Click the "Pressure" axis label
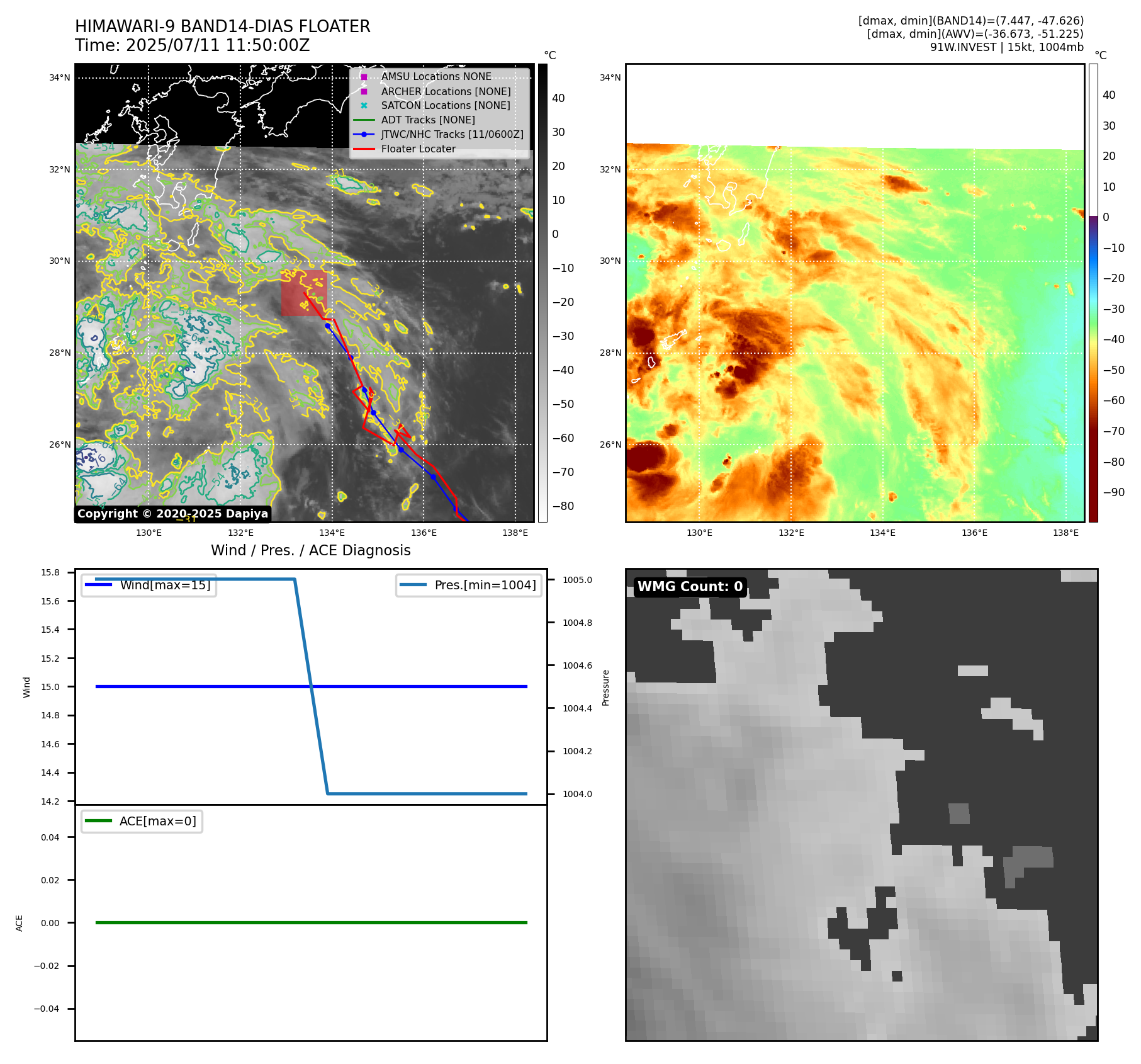Viewport: 1141px width, 1064px height. click(605, 688)
